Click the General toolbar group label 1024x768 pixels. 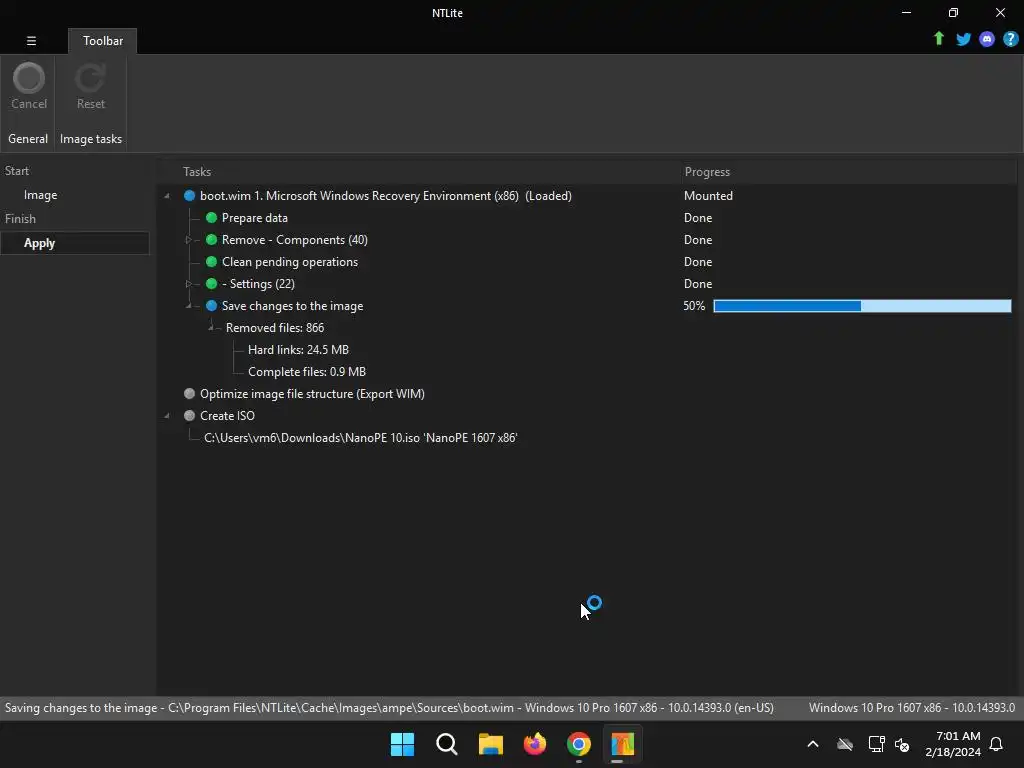(27, 139)
